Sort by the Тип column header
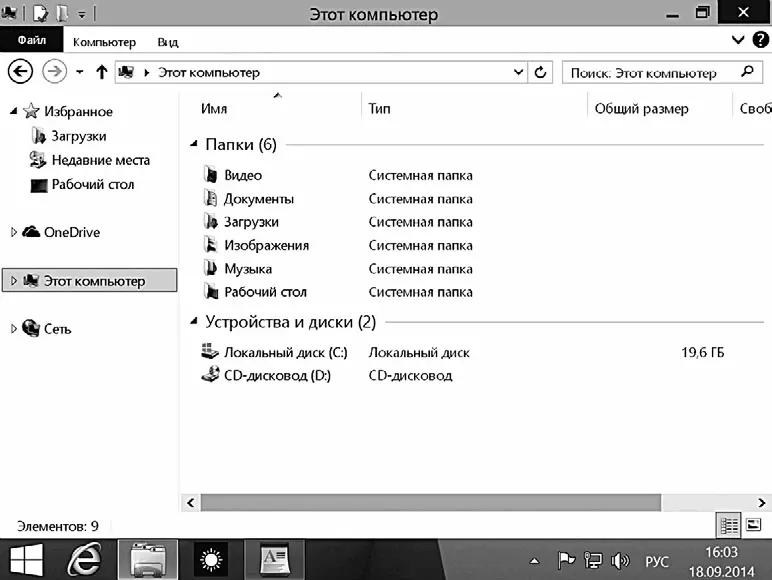The height and width of the screenshot is (580, 772). coord(379,108)
